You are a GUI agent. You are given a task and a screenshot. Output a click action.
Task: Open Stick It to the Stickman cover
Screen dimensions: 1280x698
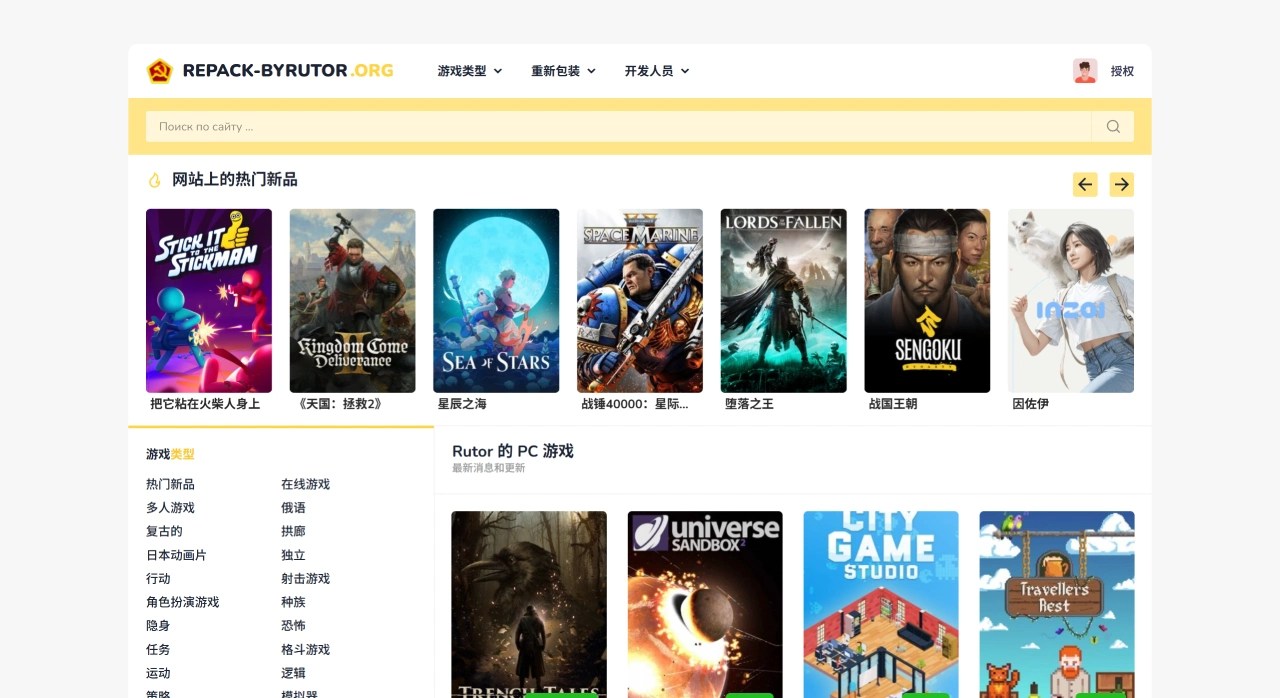point(209,301)
